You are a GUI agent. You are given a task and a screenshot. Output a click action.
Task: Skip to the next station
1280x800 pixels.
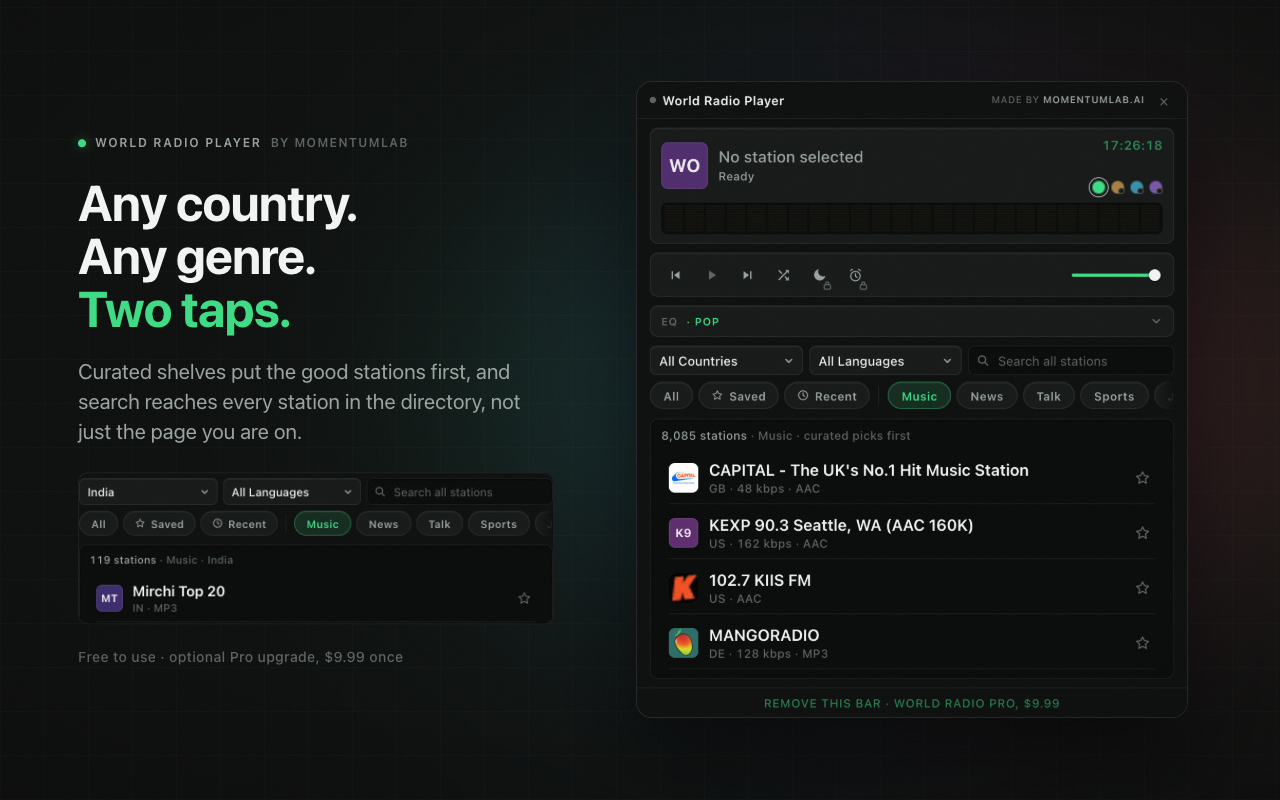(747, 275)
